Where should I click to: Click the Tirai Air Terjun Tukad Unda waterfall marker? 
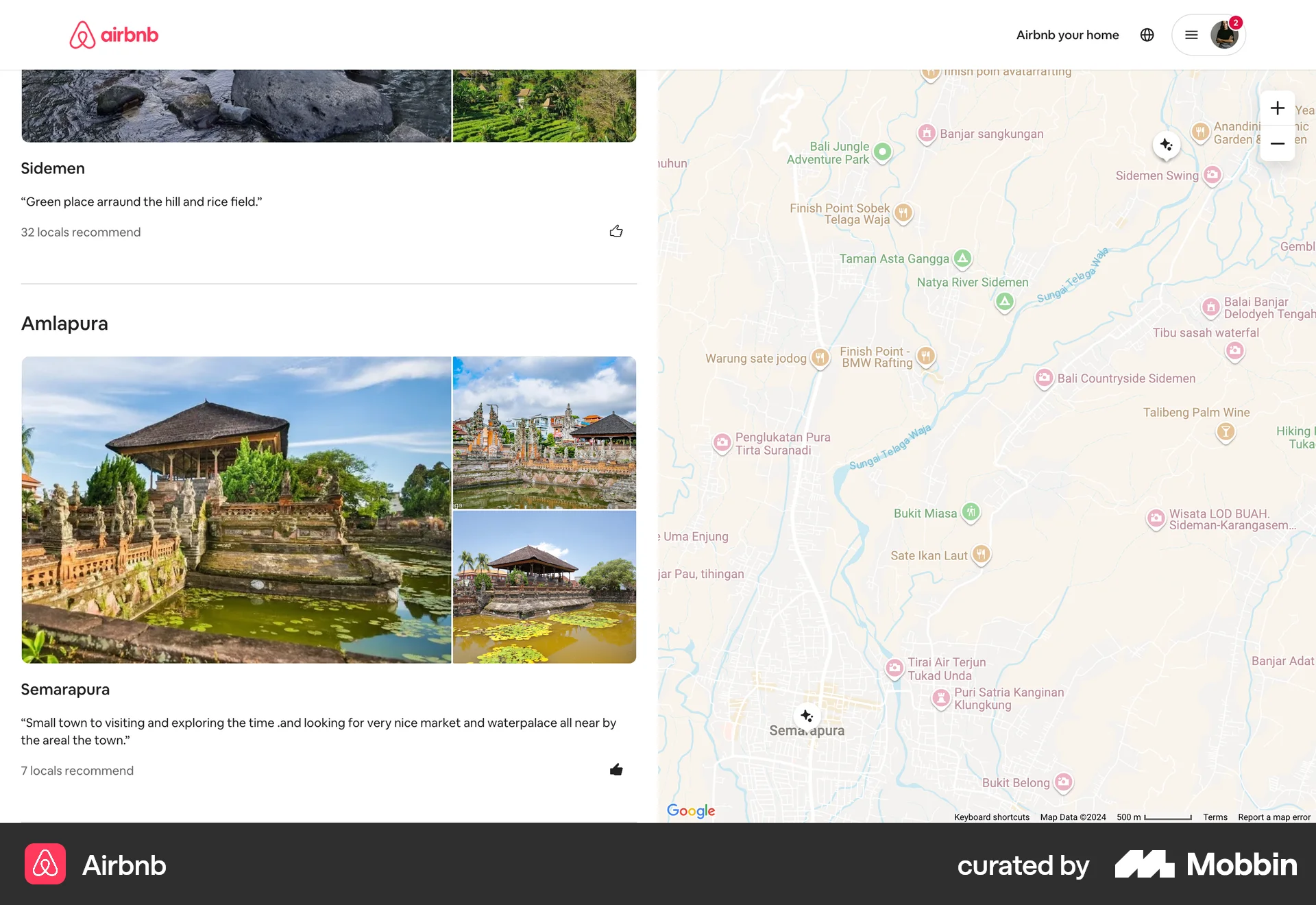[894, 668]
